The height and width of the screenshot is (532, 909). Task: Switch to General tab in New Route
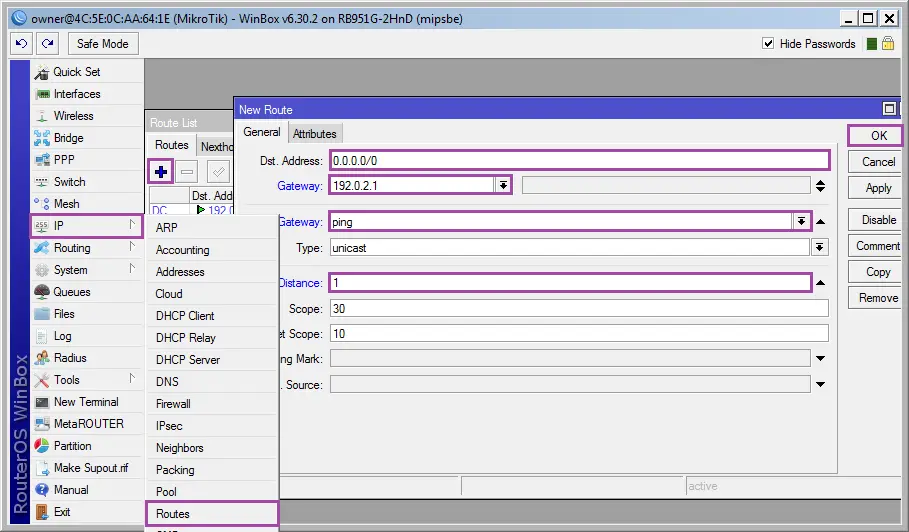click(x=261, y=132)
